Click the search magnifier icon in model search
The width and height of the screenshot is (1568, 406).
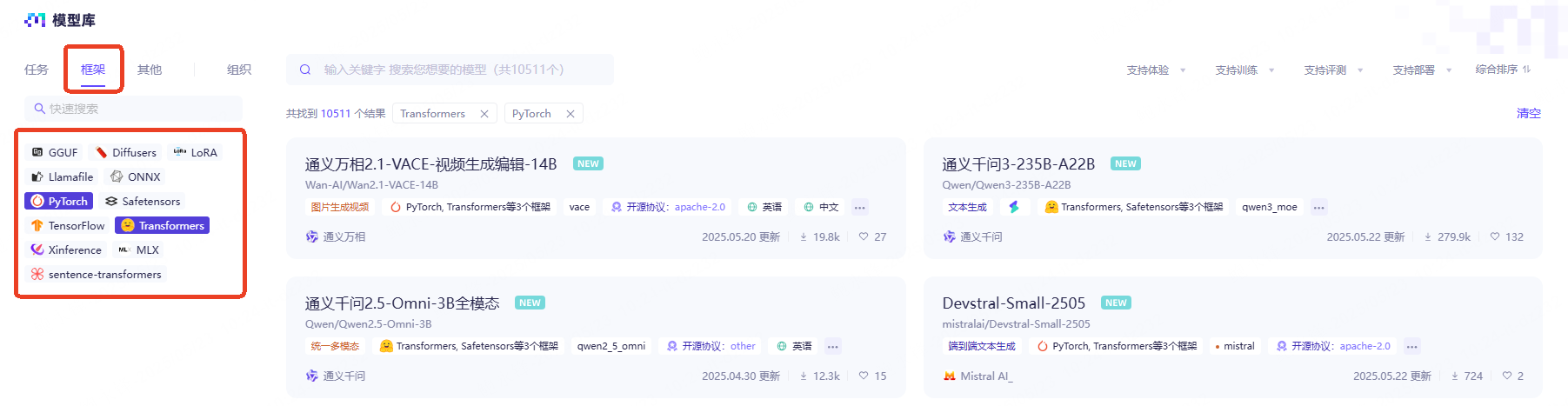point(305,70)
